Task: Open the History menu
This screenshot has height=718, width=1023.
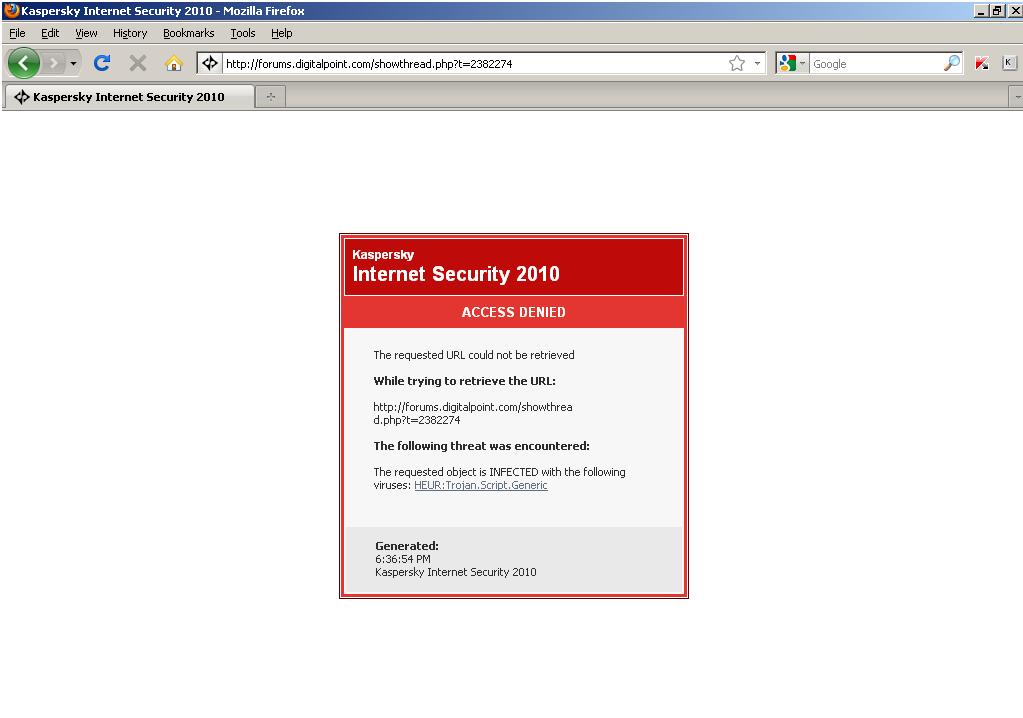Action: tap(130, 33)
